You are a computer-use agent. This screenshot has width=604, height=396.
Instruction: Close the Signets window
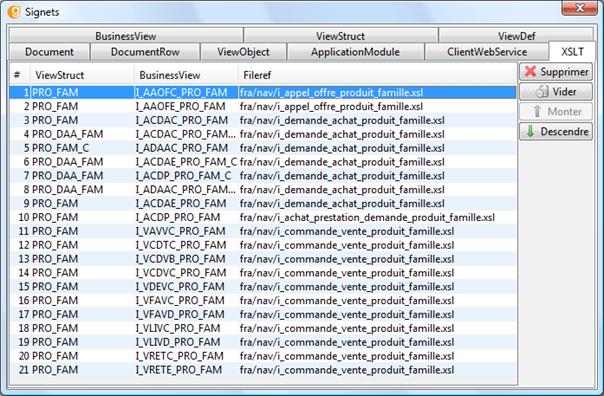pyautogui.click(x=579, y=8)
